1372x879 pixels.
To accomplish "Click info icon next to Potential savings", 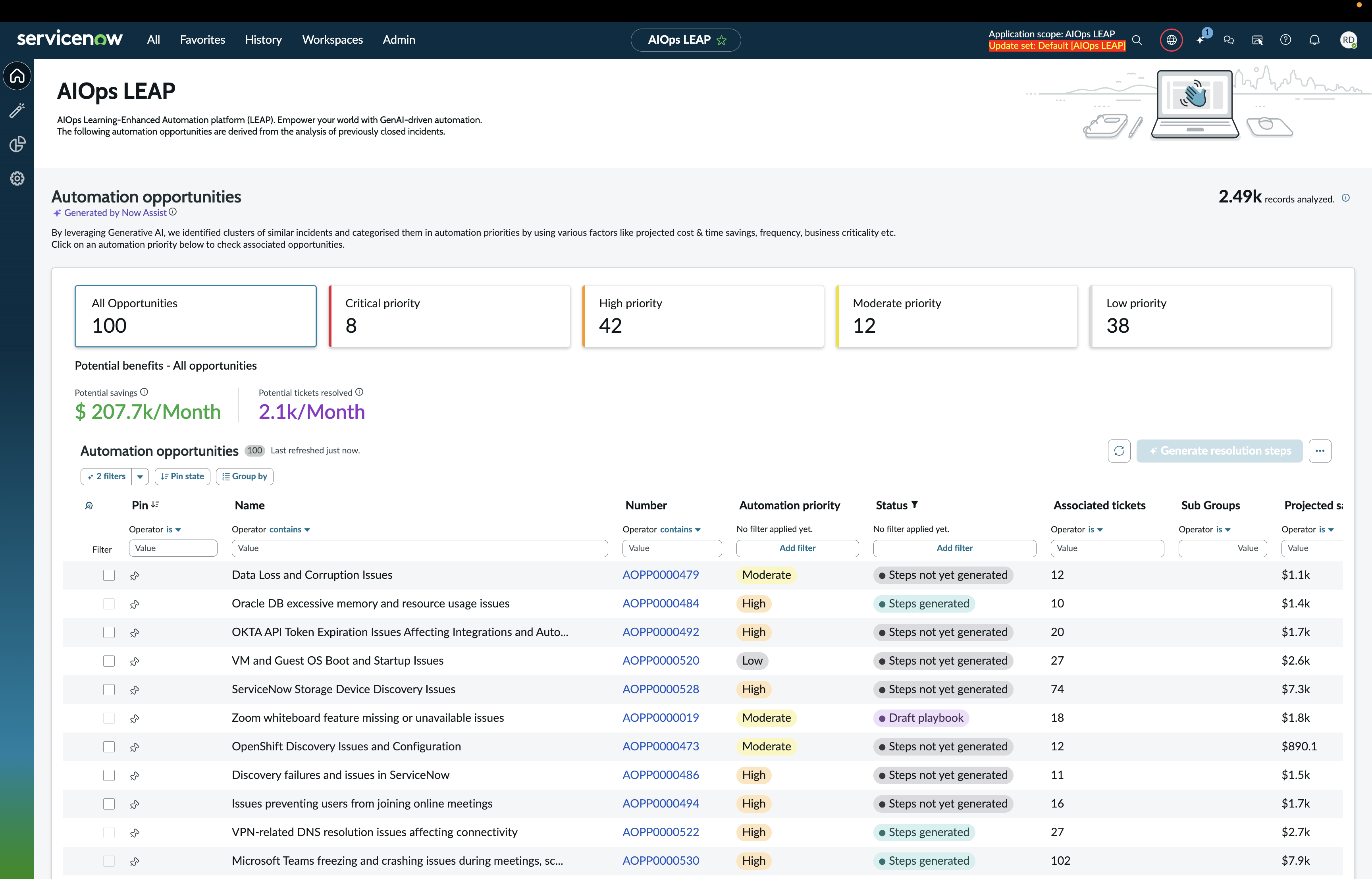I will [x=145, y=392].
